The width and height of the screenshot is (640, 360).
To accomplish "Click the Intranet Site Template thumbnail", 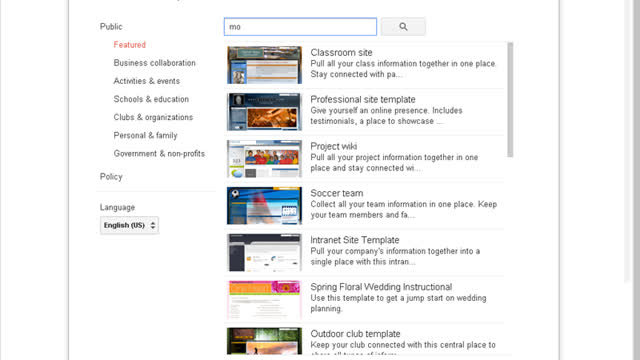I will tap(264, 253).
